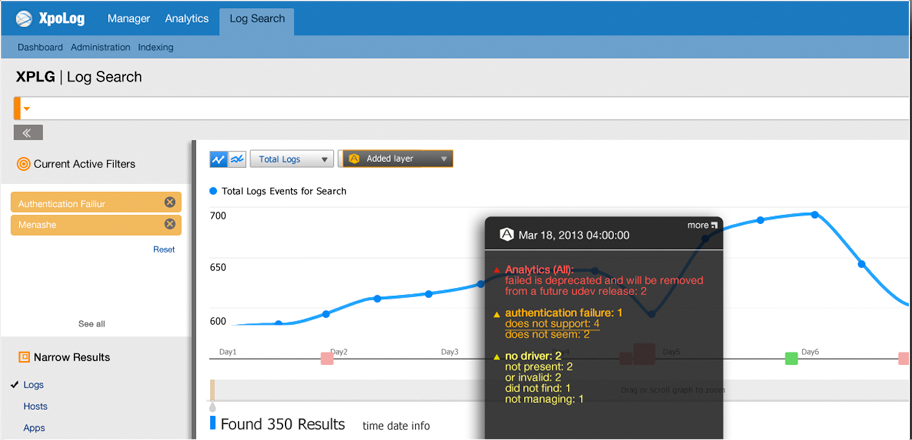This screenshot has height=440, width=912.
Task: Click the Day3 axis label
Action: coord(450,352)
